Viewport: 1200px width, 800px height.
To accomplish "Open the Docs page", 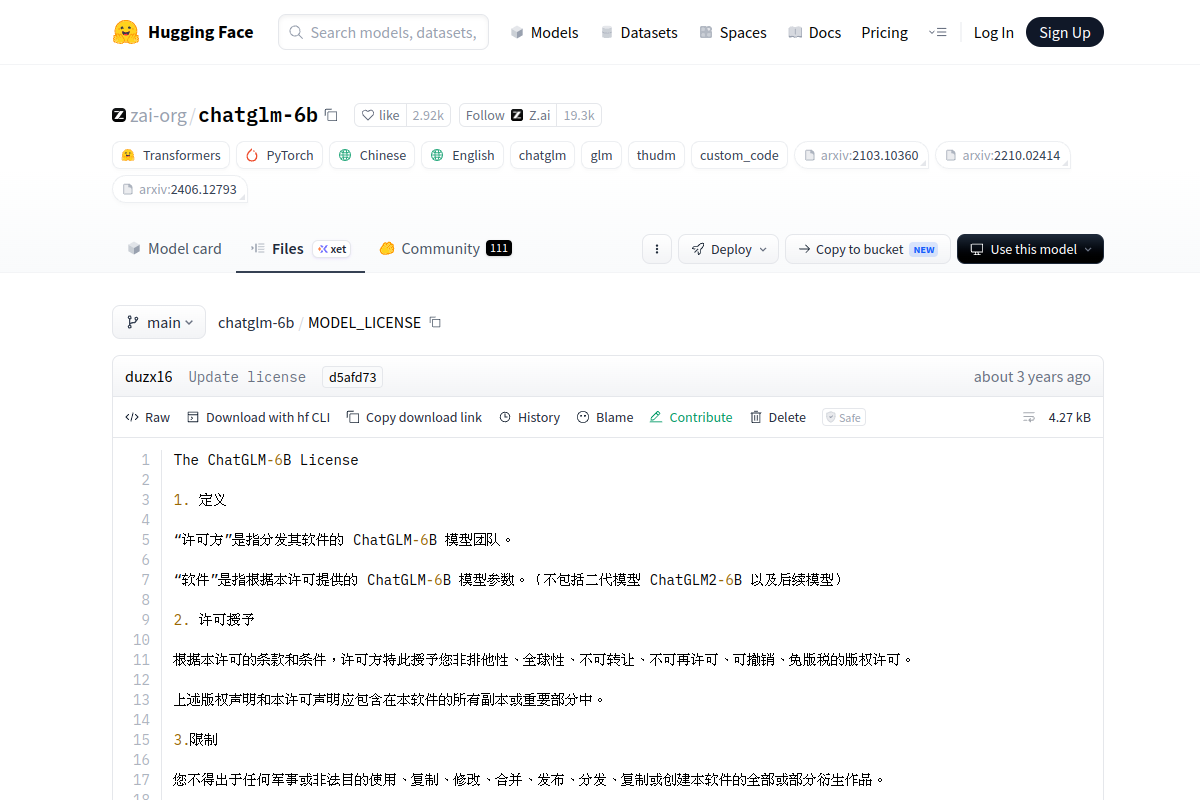I will pos(814,32).
